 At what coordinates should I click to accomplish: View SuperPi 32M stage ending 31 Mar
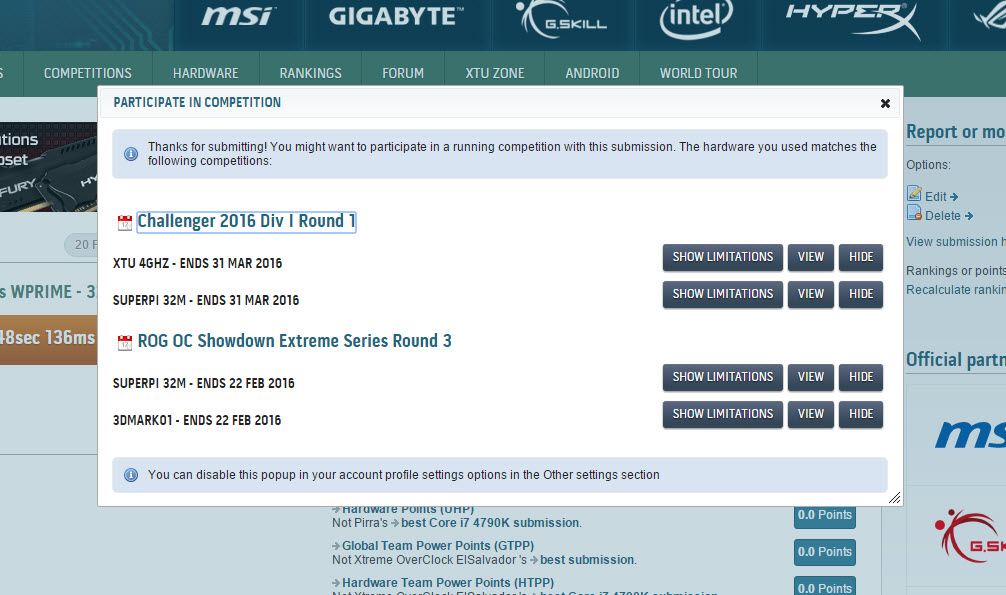810,294
